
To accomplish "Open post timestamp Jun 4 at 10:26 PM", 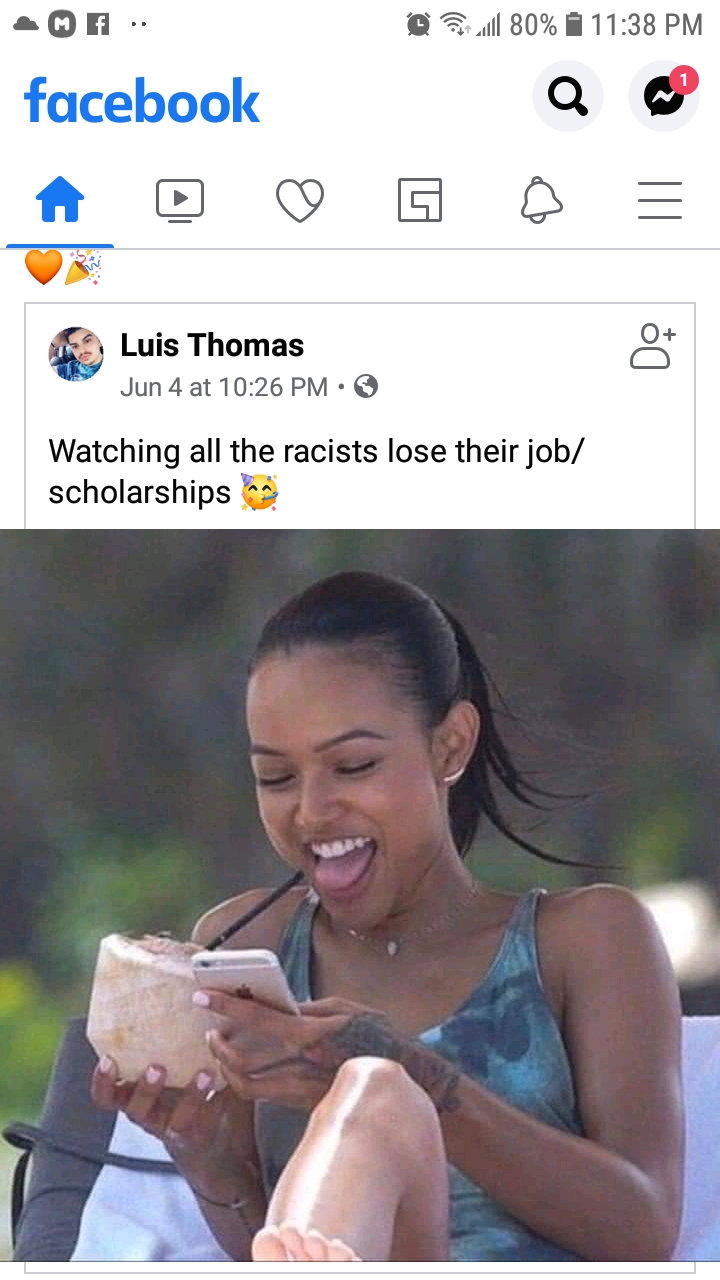I will pyautogui.click(x=224, y=387).
